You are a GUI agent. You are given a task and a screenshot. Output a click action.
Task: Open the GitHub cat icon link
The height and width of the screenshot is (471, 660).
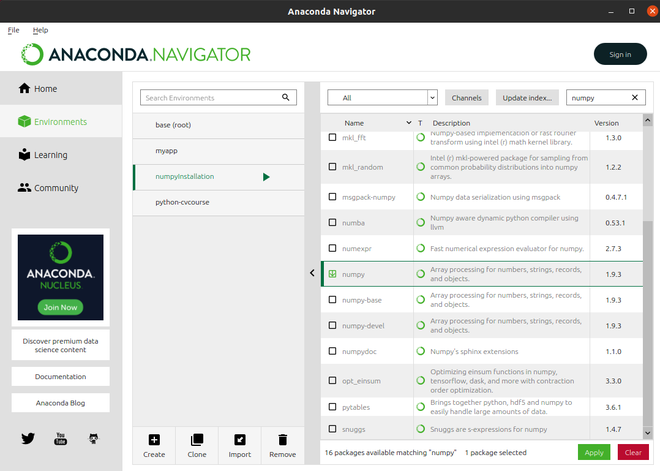[93, 439]
